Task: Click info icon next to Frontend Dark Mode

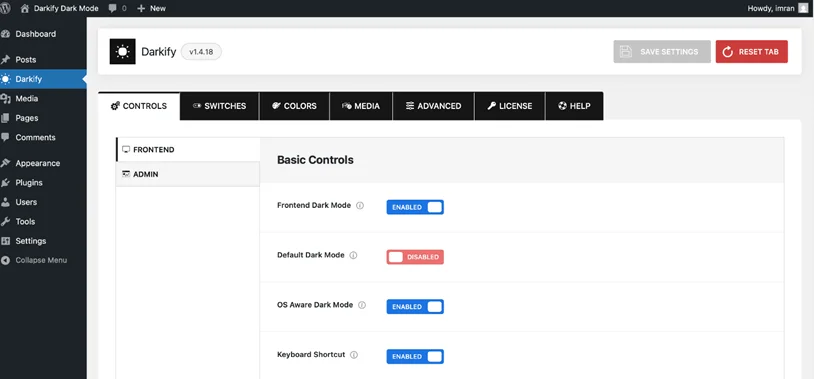Action: [360, 206]
